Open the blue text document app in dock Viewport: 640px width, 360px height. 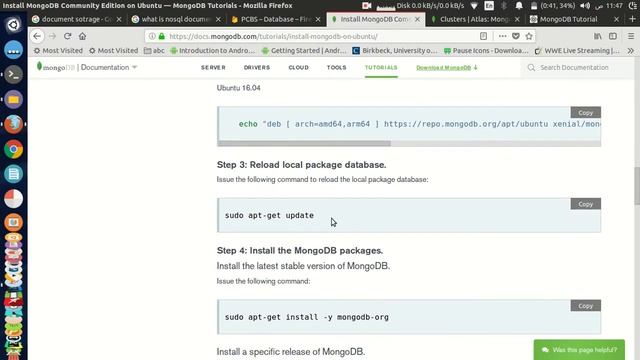coord(13,174)
